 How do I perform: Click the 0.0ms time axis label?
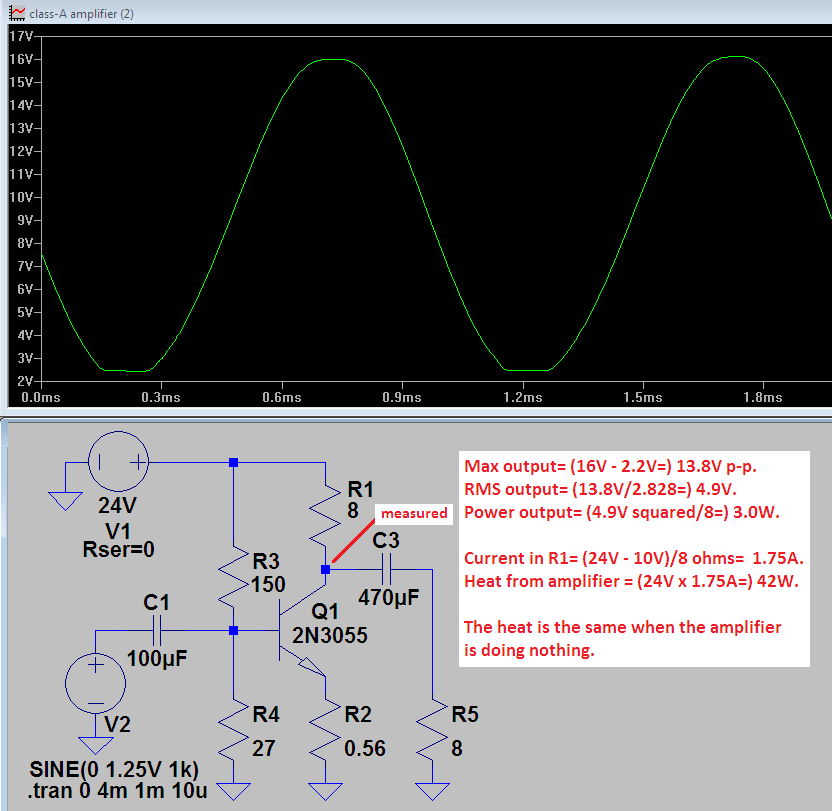41,398
